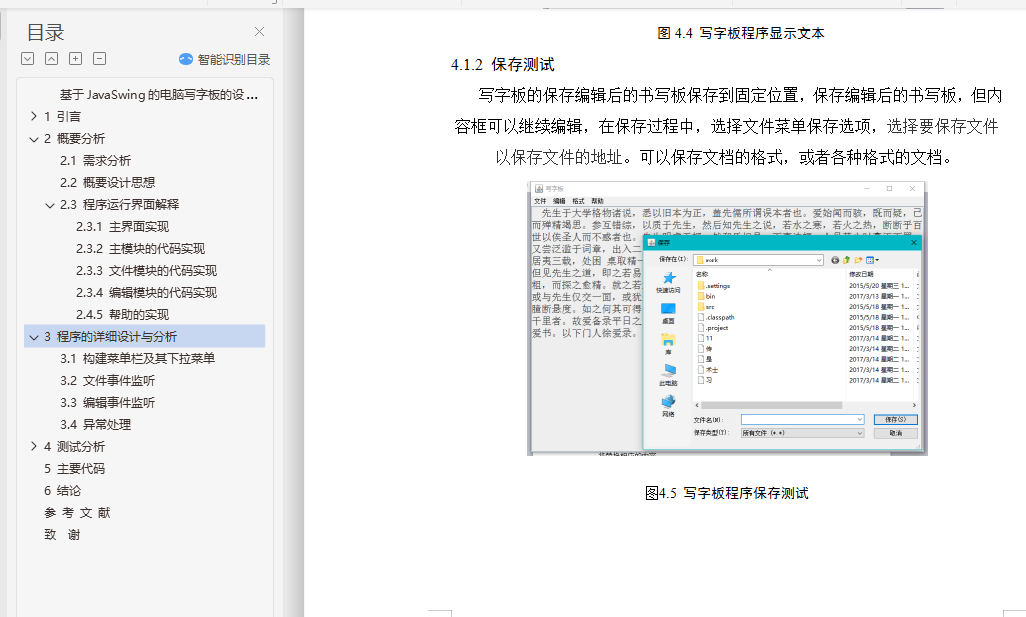Click caption '图4.5 写字板程序保存测试'
This screenshot has height=617, width=1026.
coord(726,493)
